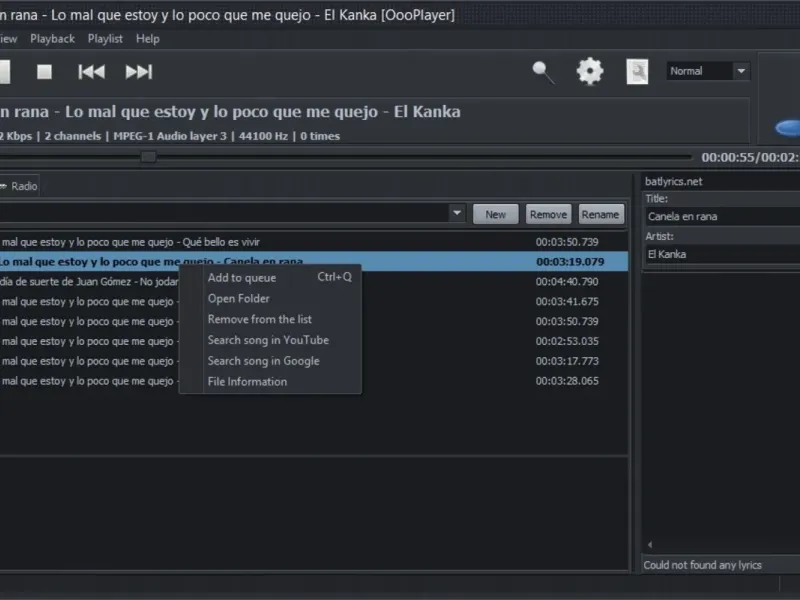Click the 00:00:55 elapsed time display
800x600 pixels.
[x=728, y=157]
